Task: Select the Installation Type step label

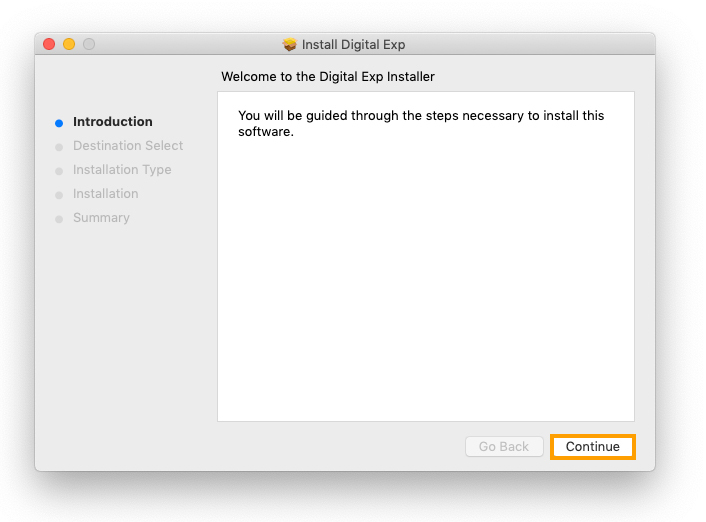Action: point(122,170)
